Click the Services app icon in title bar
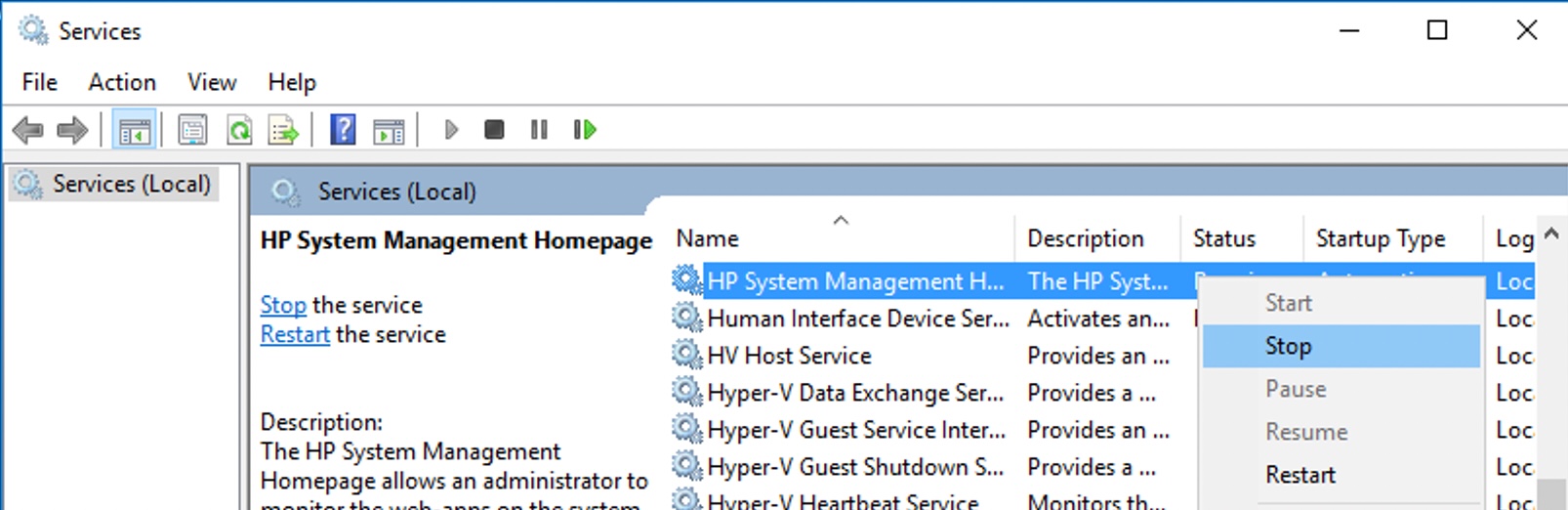The width and height of the screenshot is (1568, 510). (x=33, y=30)
